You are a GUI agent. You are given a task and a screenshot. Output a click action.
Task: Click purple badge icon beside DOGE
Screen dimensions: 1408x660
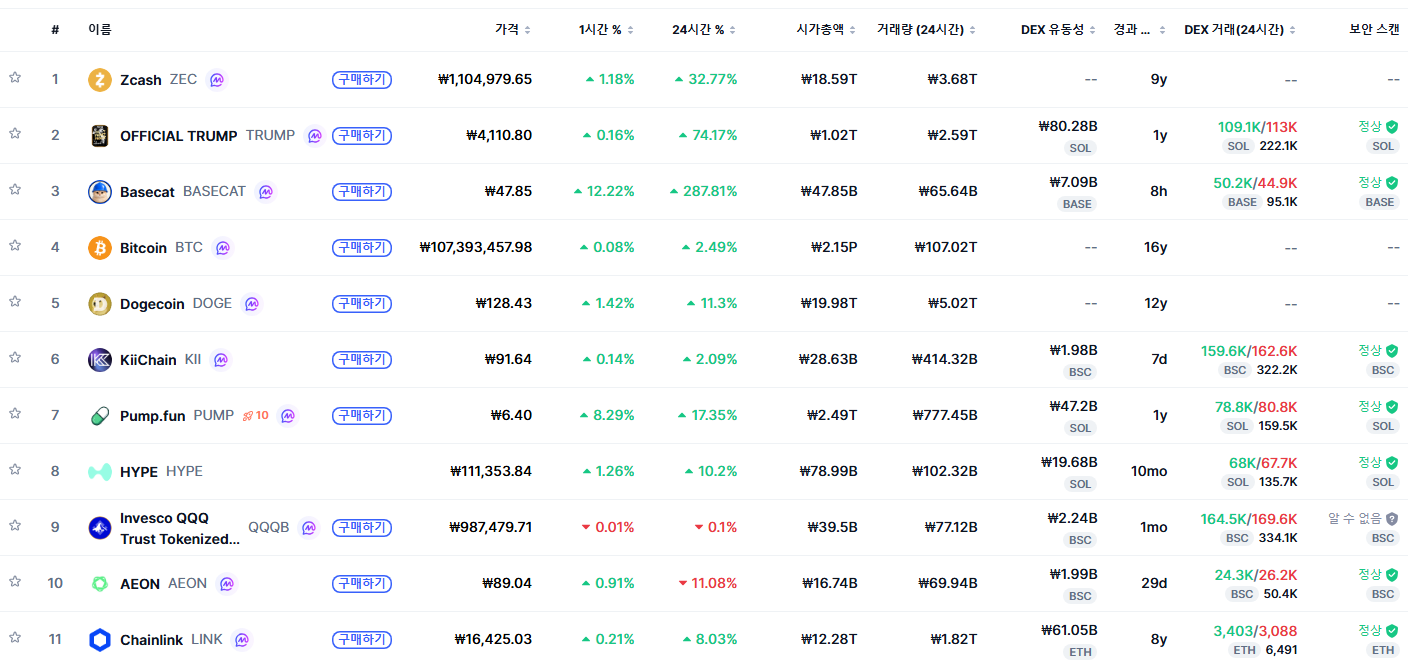click(252, 304)
